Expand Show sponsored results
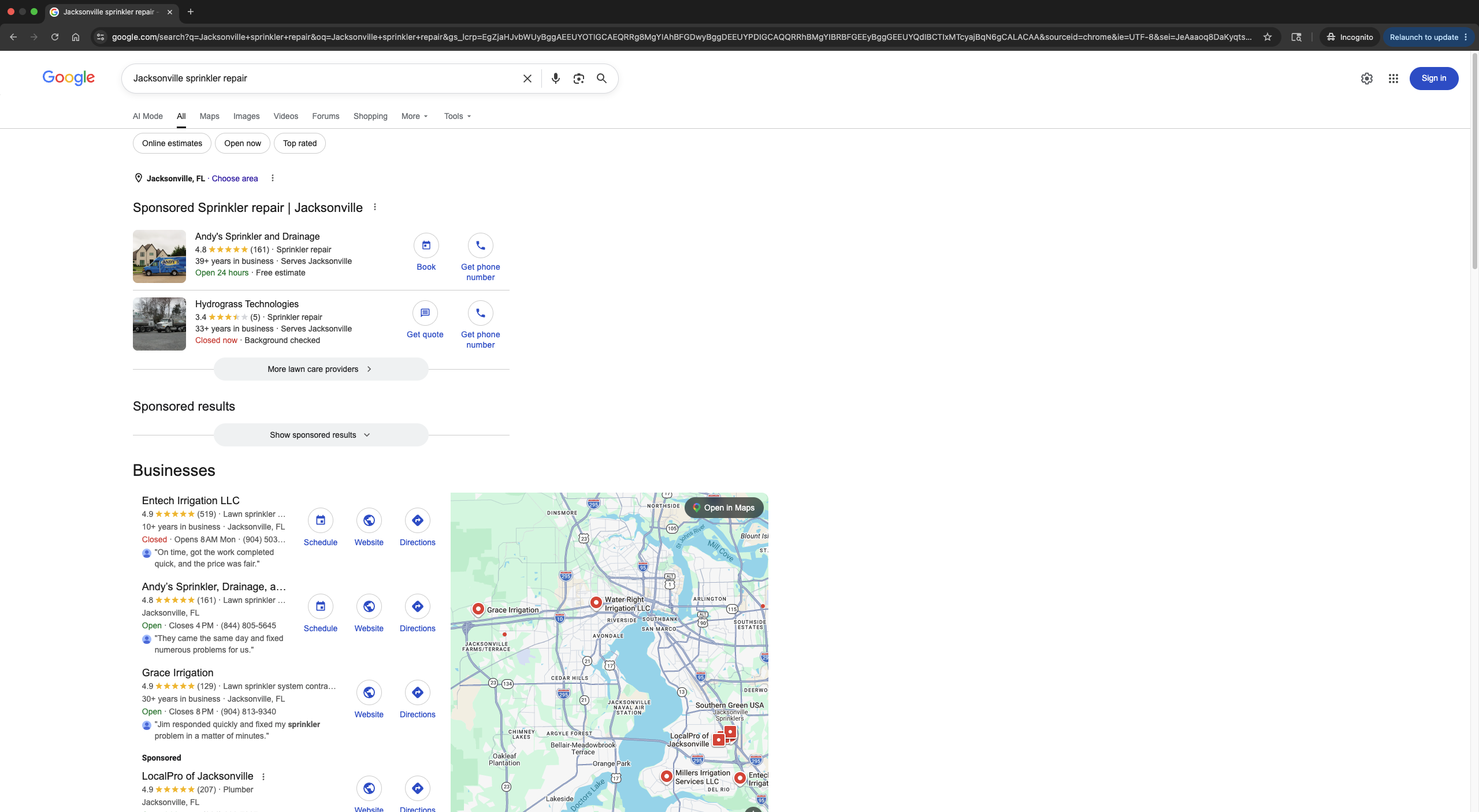Image resolution: width=1479 pixels, height=812 pixels. tap(321, 435)
